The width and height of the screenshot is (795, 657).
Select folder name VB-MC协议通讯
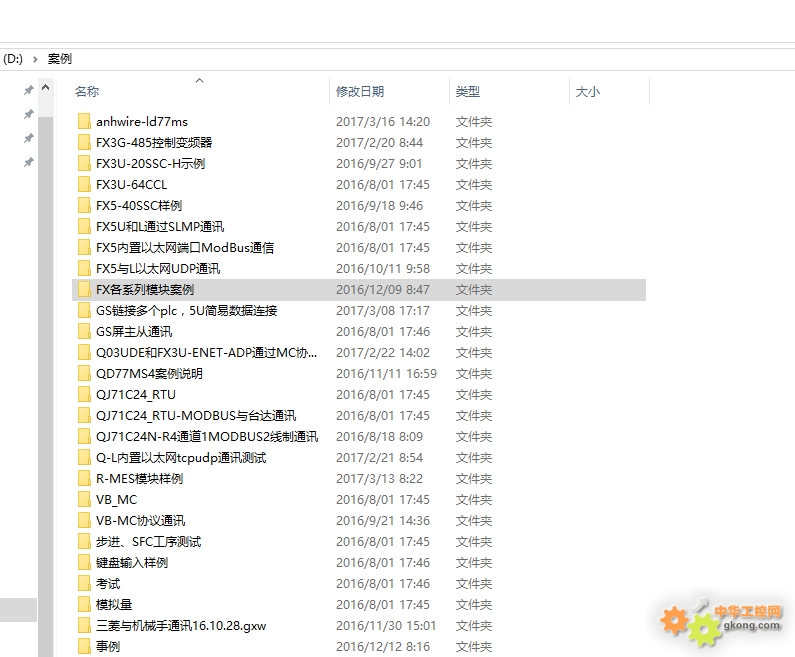tap(140, 521)
